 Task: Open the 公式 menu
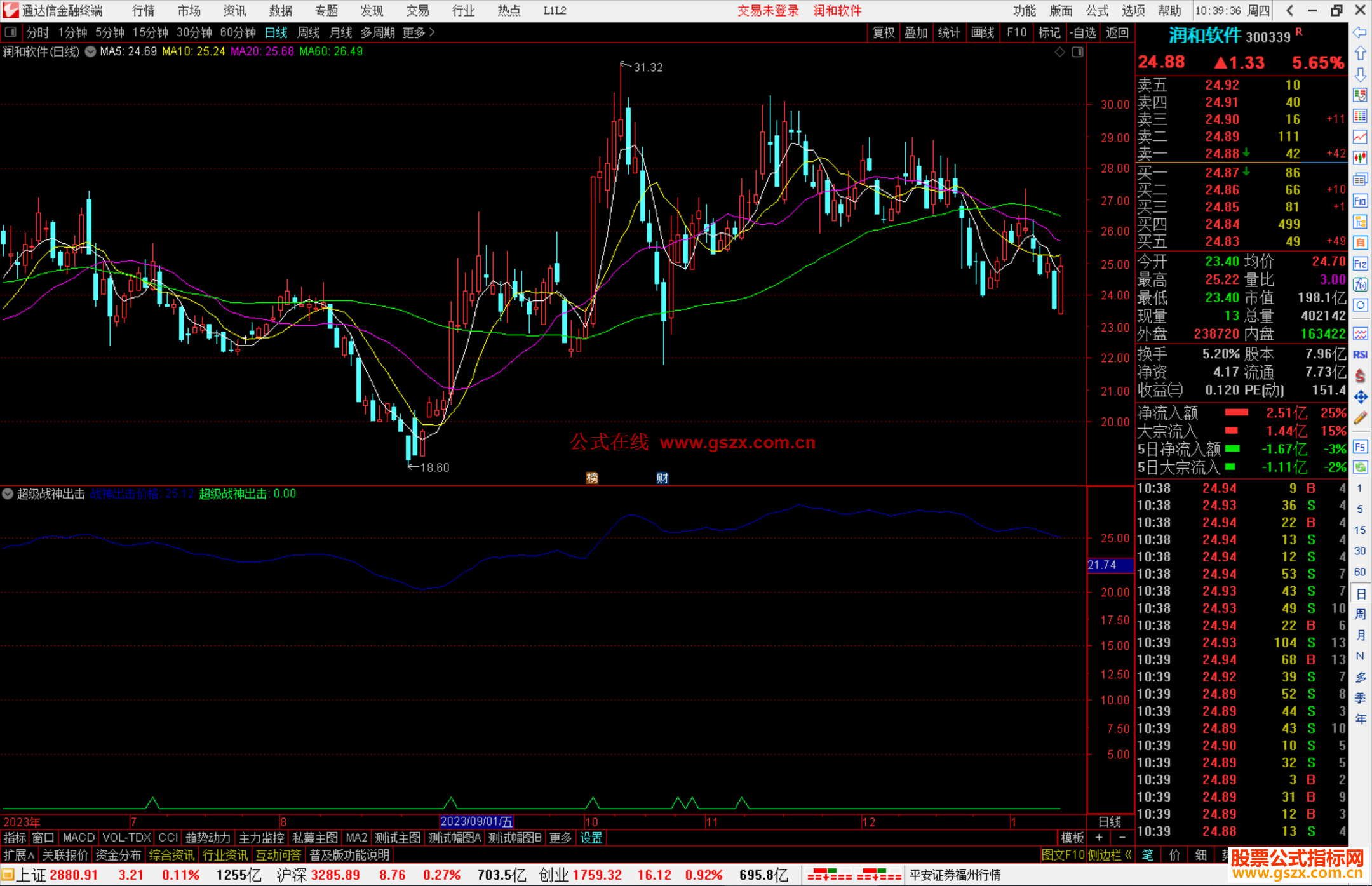coord(1096,10)
